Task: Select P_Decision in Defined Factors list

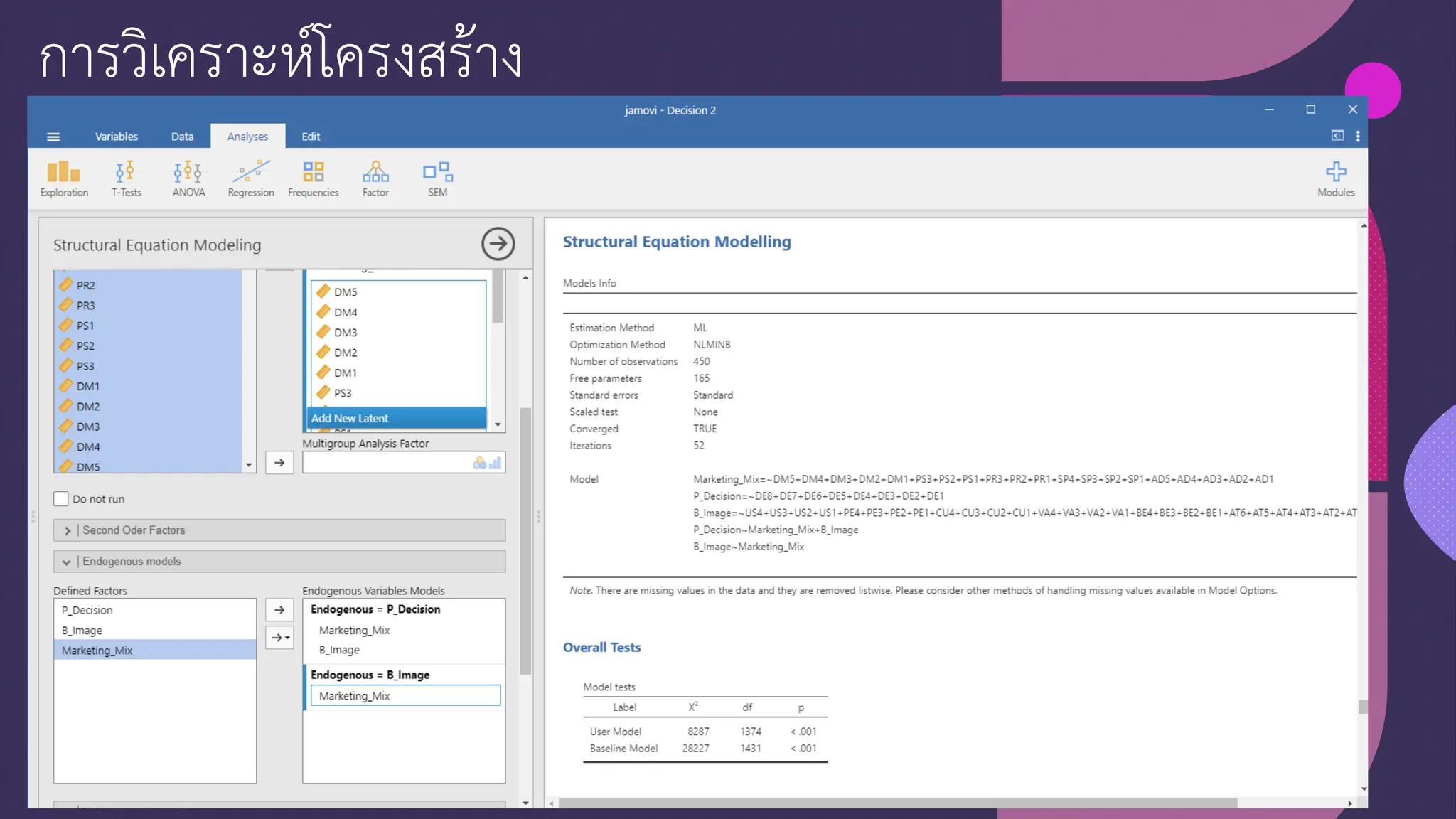Action: [87, 610]
